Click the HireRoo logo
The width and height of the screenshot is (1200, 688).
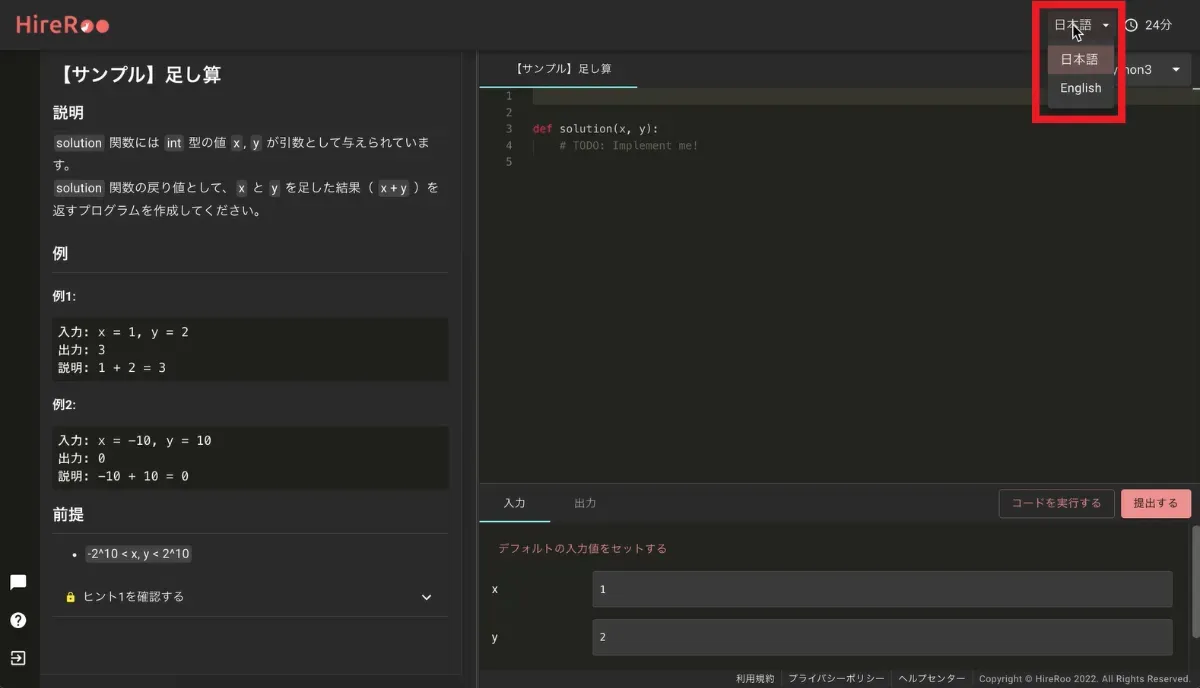[x=63, y=25]
